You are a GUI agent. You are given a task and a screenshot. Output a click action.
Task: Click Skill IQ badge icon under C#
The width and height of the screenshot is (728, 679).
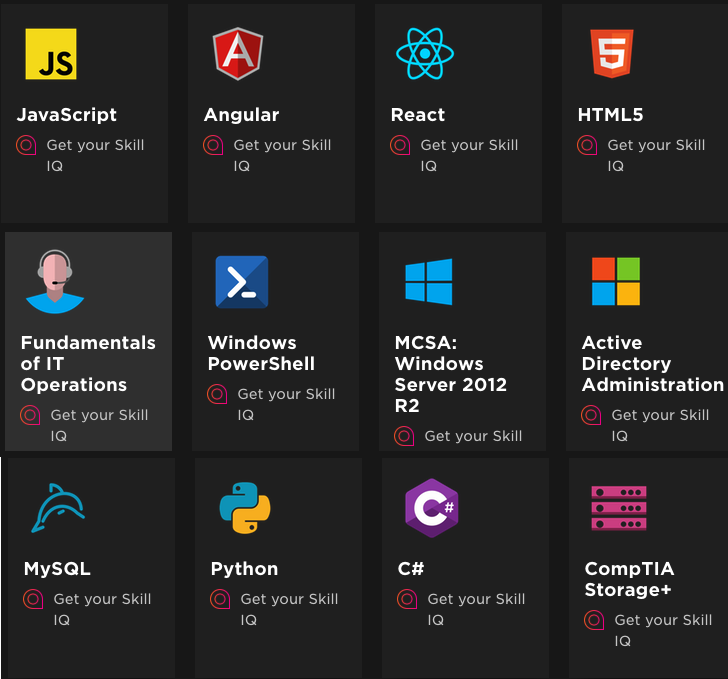(x=407, y=599)
